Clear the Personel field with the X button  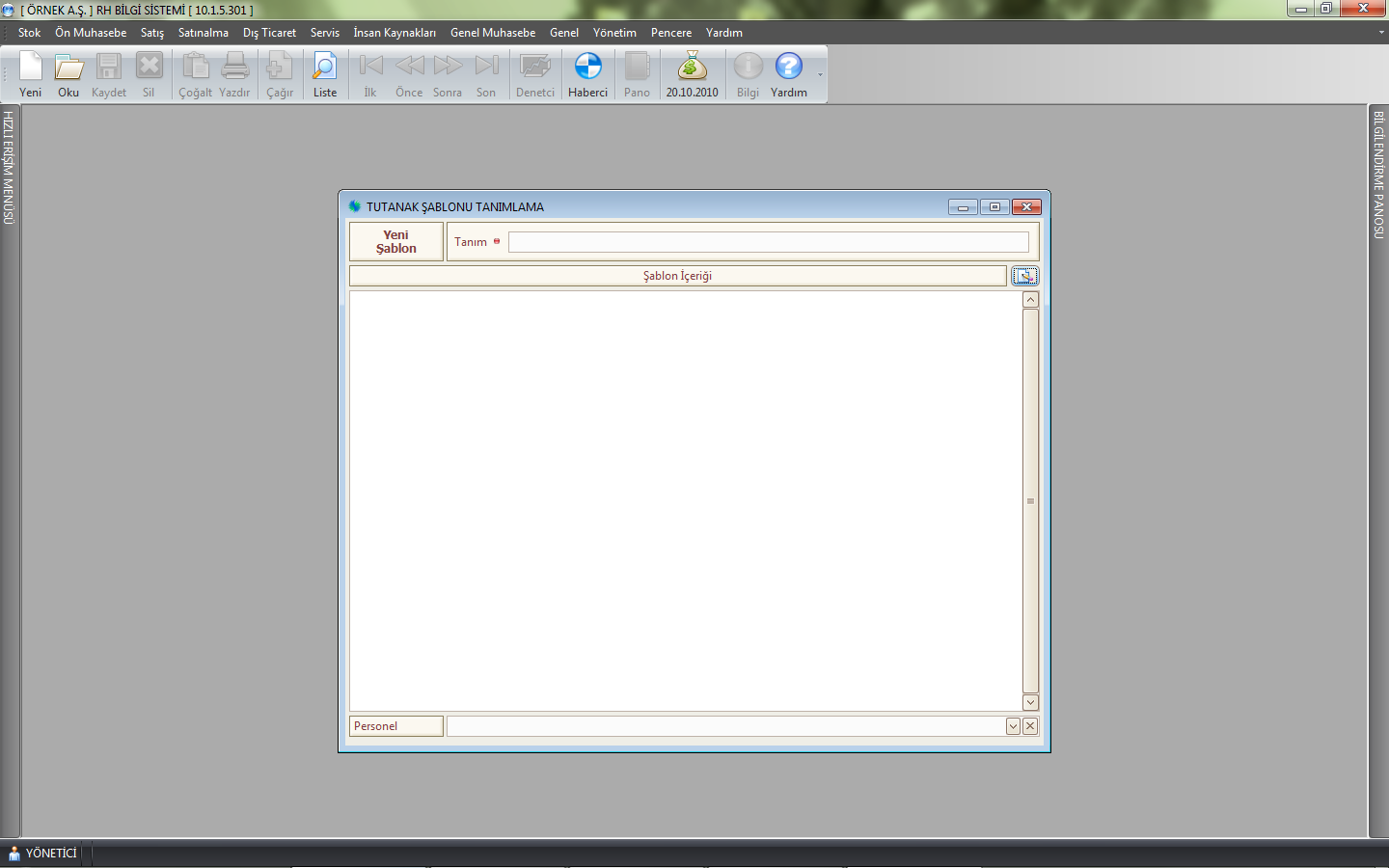pos(1030,726)
